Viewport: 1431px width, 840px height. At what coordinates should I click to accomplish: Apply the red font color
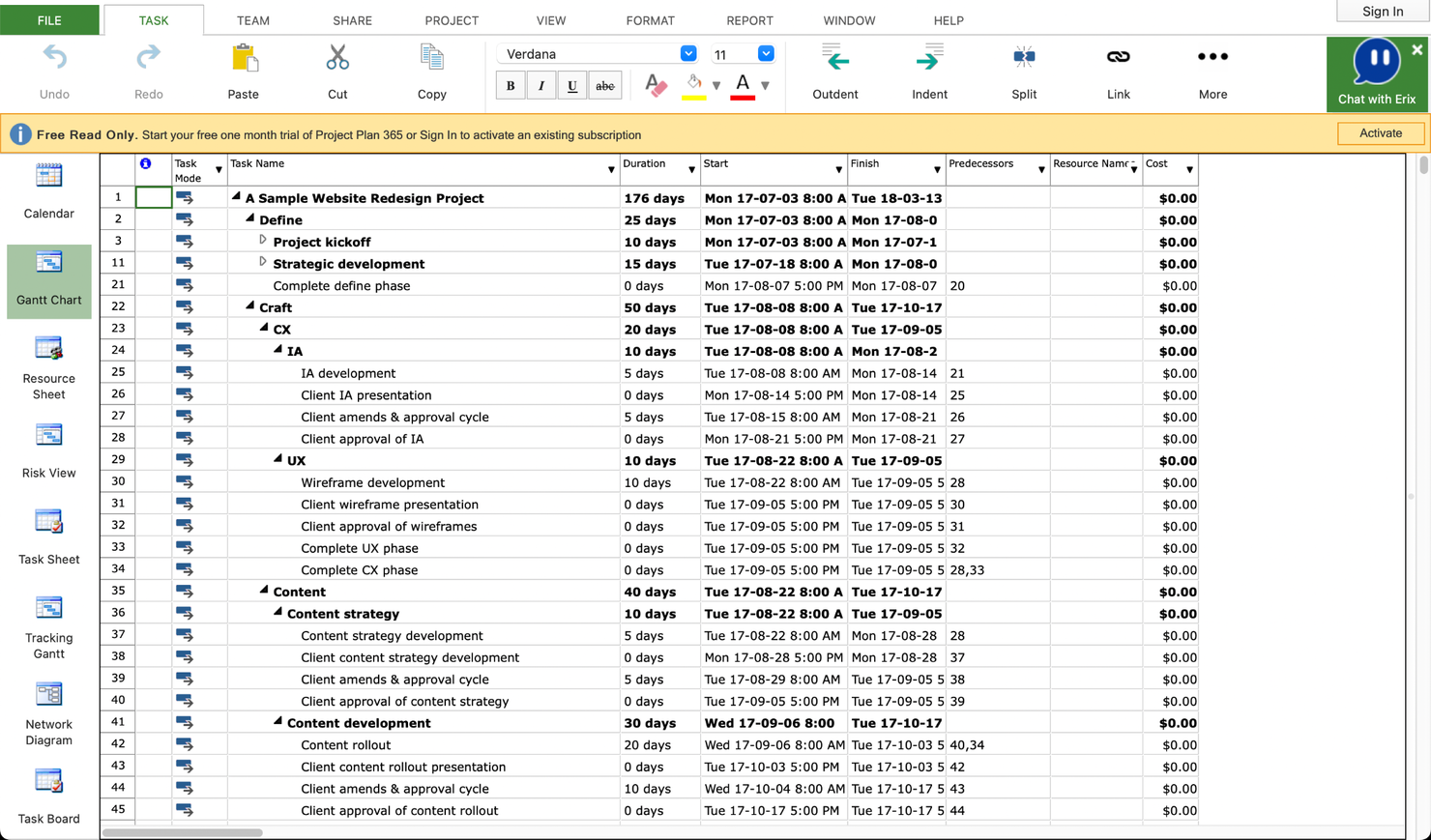743,86
